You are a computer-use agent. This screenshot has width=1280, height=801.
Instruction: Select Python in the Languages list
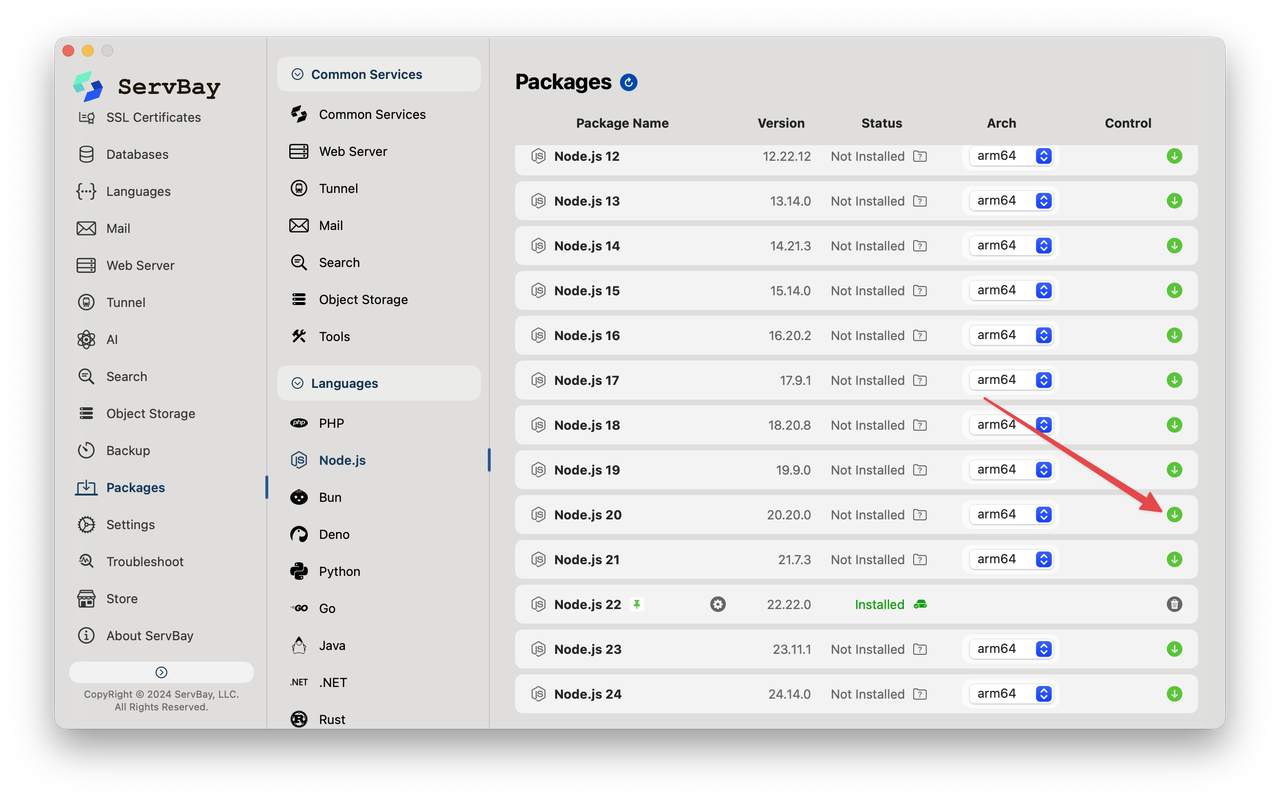coord(339,571)
